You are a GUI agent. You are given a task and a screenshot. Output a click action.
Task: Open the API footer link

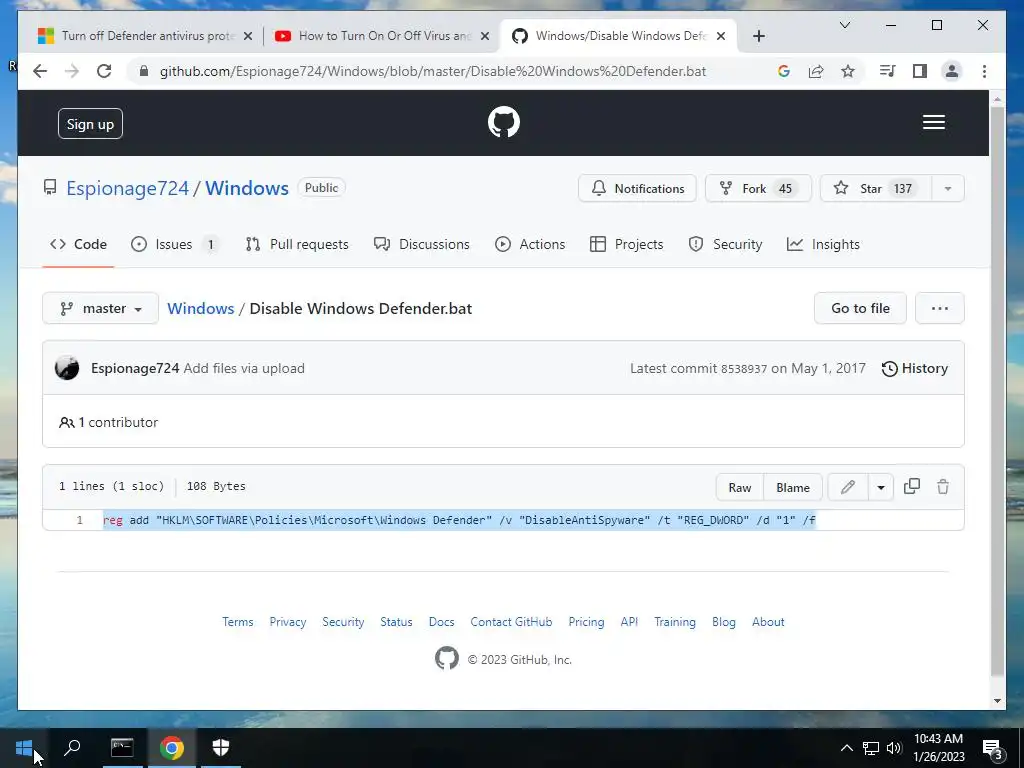click(x=630, y=622)
